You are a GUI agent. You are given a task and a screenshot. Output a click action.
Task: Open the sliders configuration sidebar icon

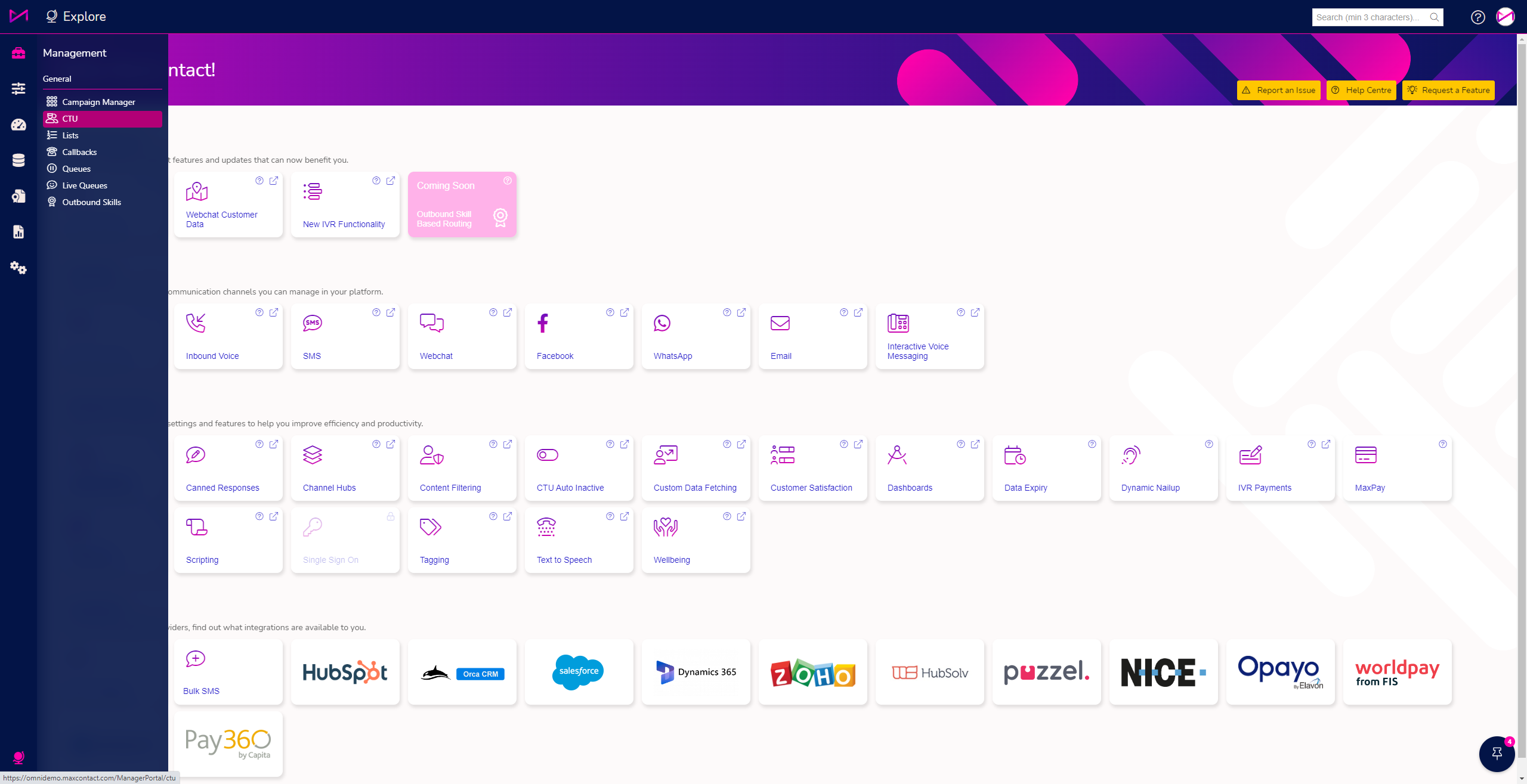pyautogui.click(x=18, y=89)
